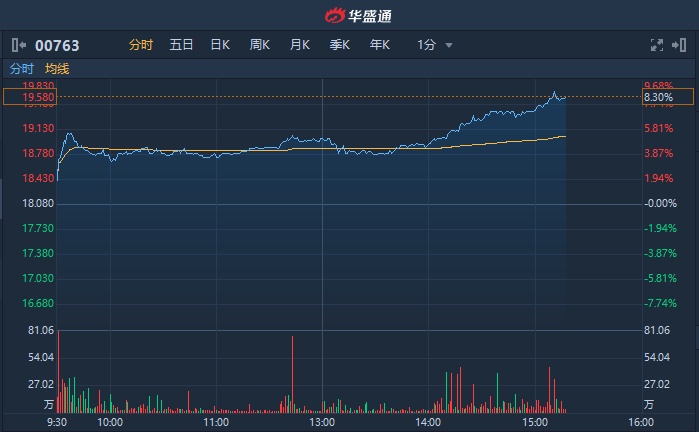The image size is (699, 432).
Task: Select the 分时 timeframe tab
Action: point(141,45)
